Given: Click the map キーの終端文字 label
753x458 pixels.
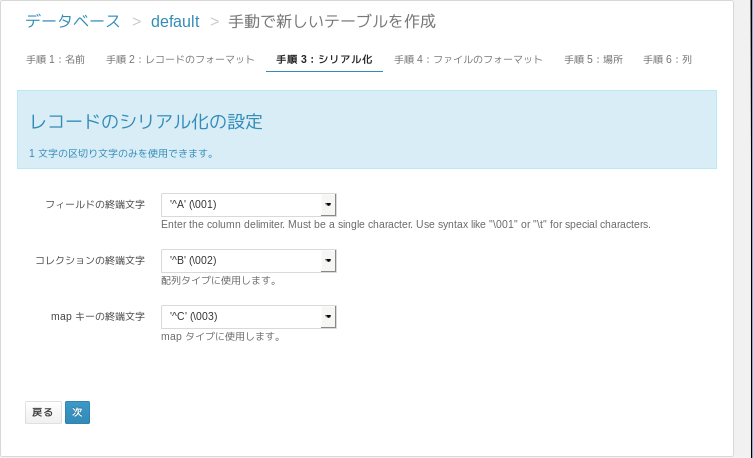Looking at the screenshot, I should (x=98, y=317).
